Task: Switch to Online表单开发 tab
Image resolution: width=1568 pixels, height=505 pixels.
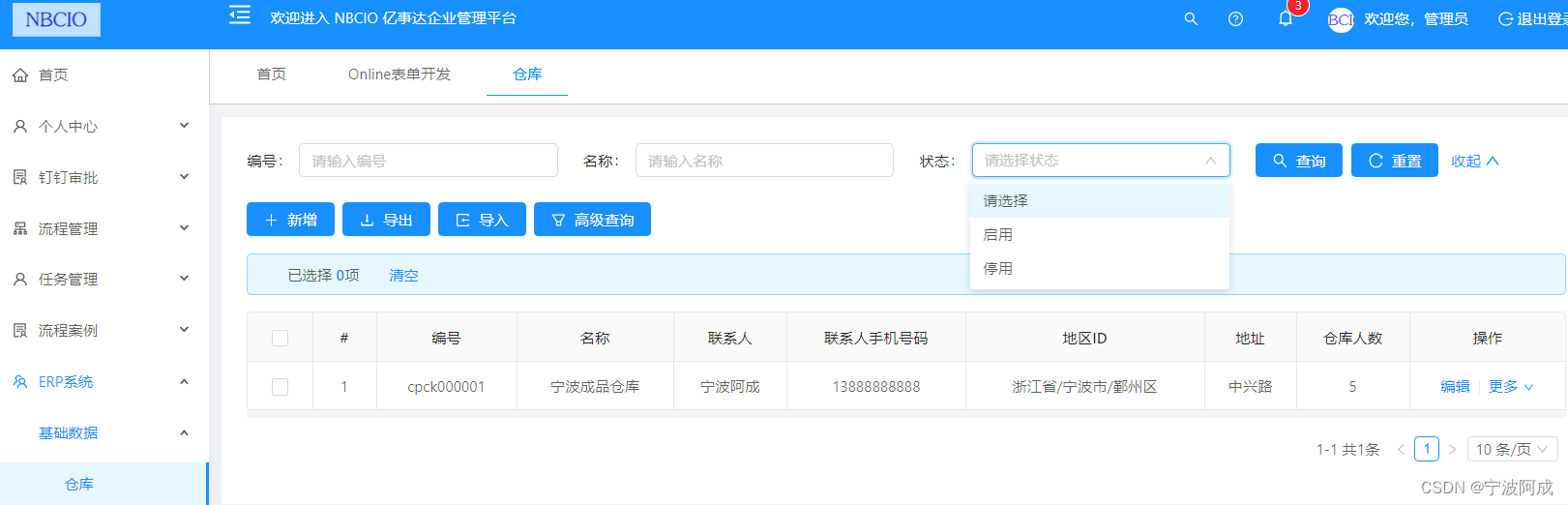Action: pos(399,74)
